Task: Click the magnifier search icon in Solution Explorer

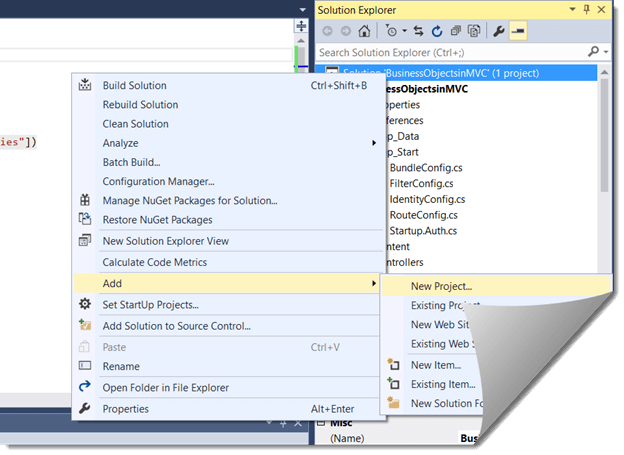Action: click(593, 51)
